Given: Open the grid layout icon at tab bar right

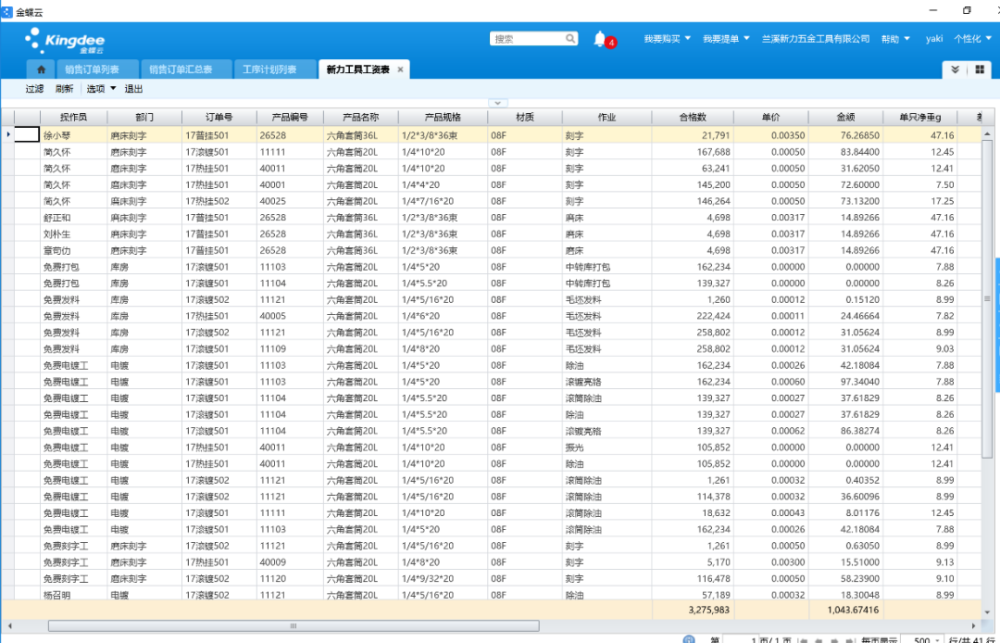Looking at the screenshot, I should [980, 70].
